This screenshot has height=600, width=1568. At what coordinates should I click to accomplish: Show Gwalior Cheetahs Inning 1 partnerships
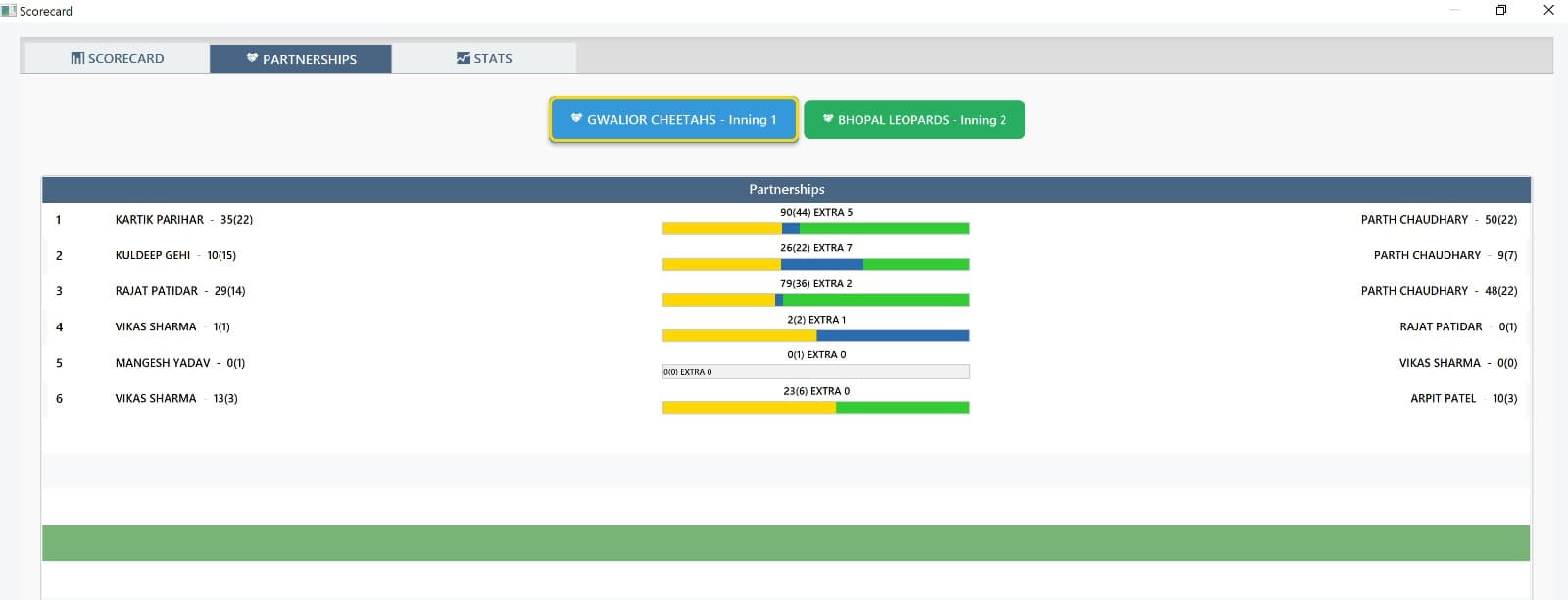674,120
